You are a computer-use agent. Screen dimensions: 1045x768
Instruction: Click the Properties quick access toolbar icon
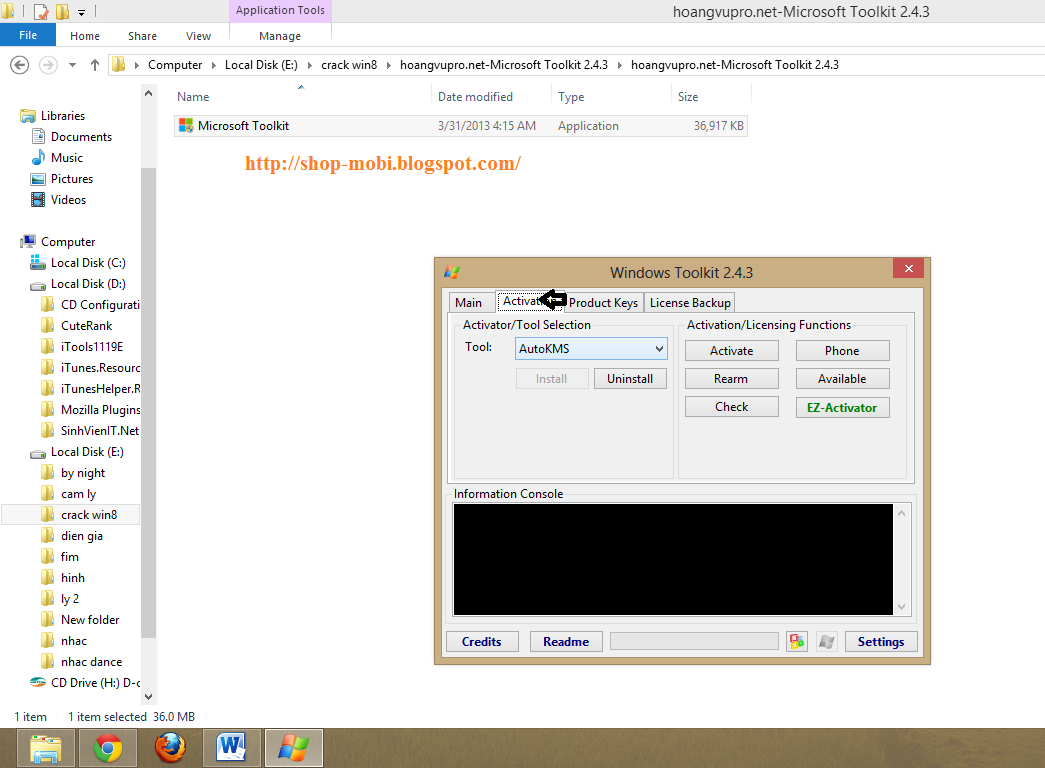click(41, 11)
